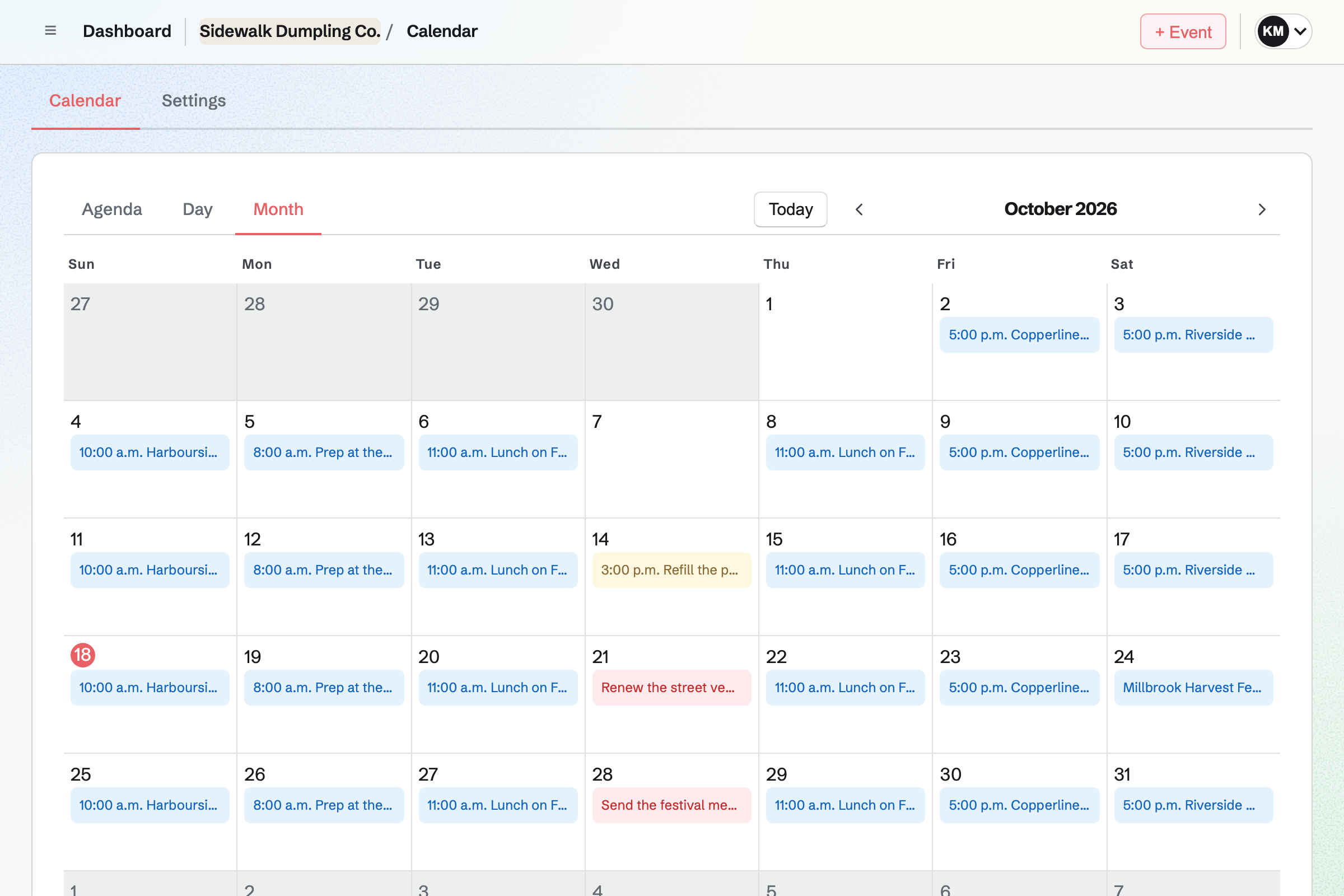Screen dimensions: 1344x896
Task: Open Lunch event on October 8
Action: pos(845,452)
